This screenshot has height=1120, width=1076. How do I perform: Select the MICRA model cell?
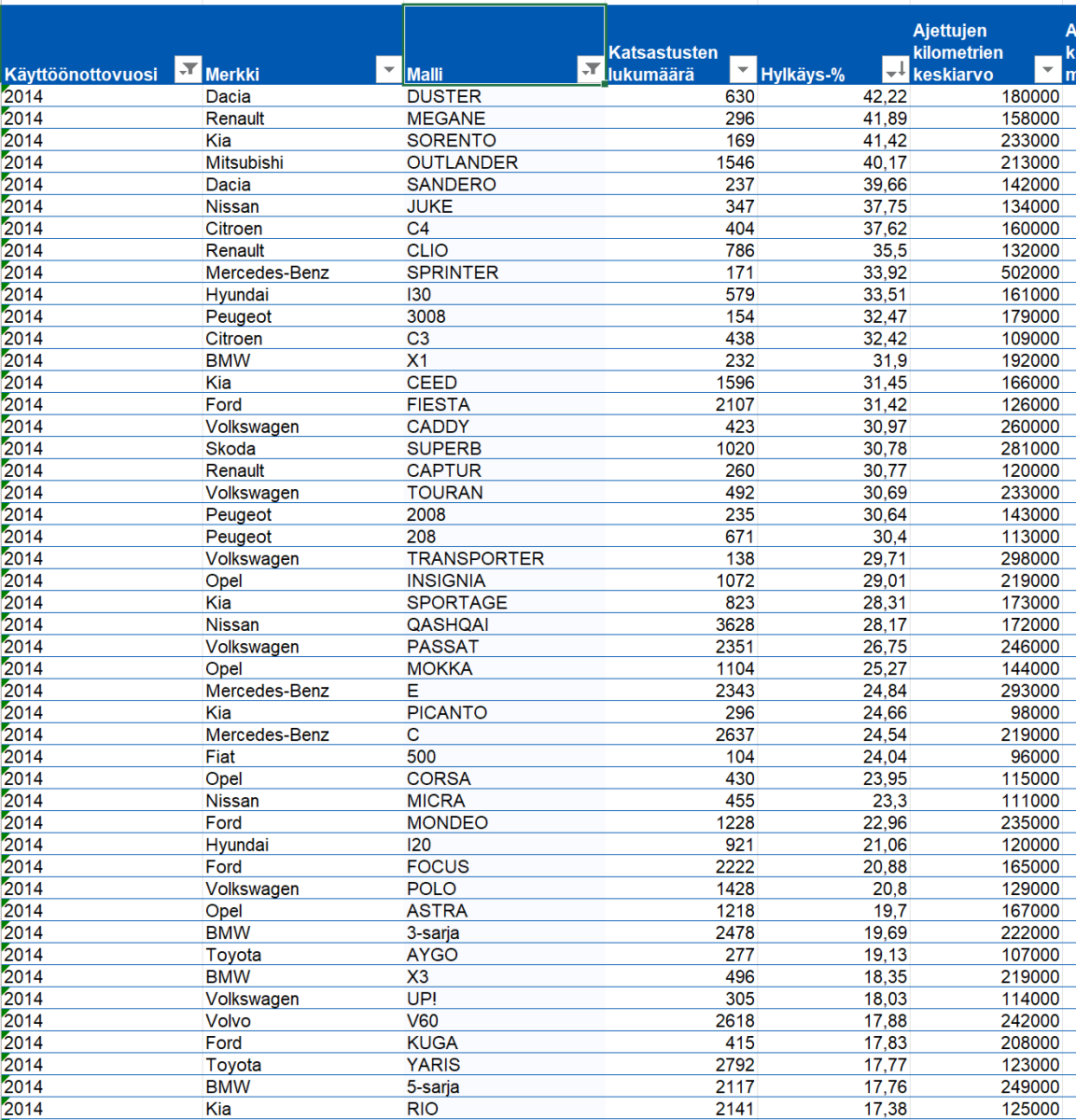(x=504, y=801)
